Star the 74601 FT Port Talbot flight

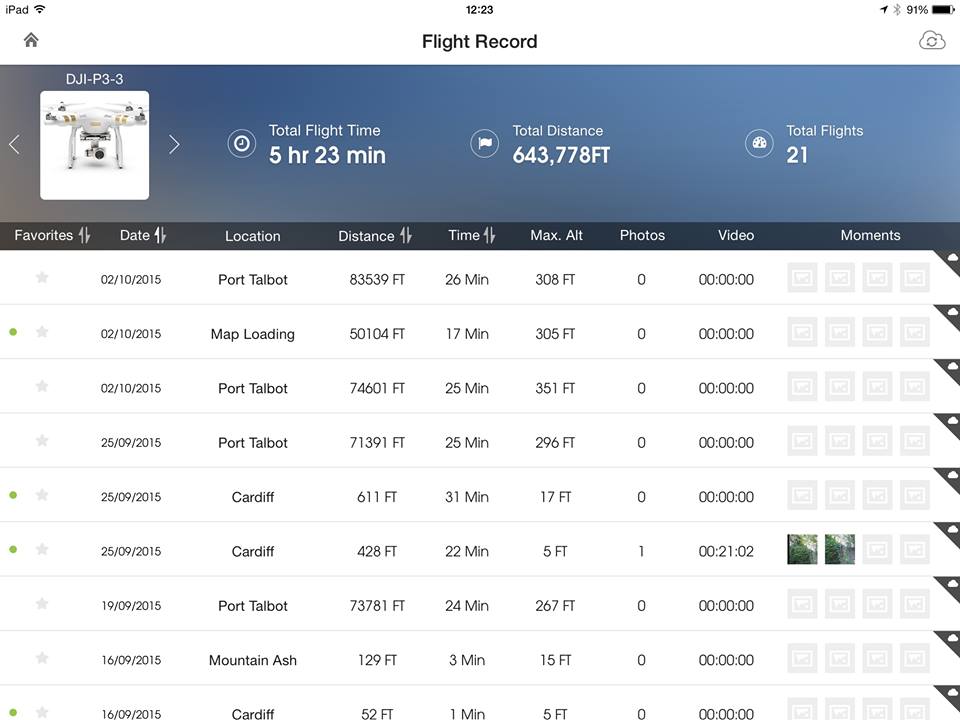coord(42,386)
